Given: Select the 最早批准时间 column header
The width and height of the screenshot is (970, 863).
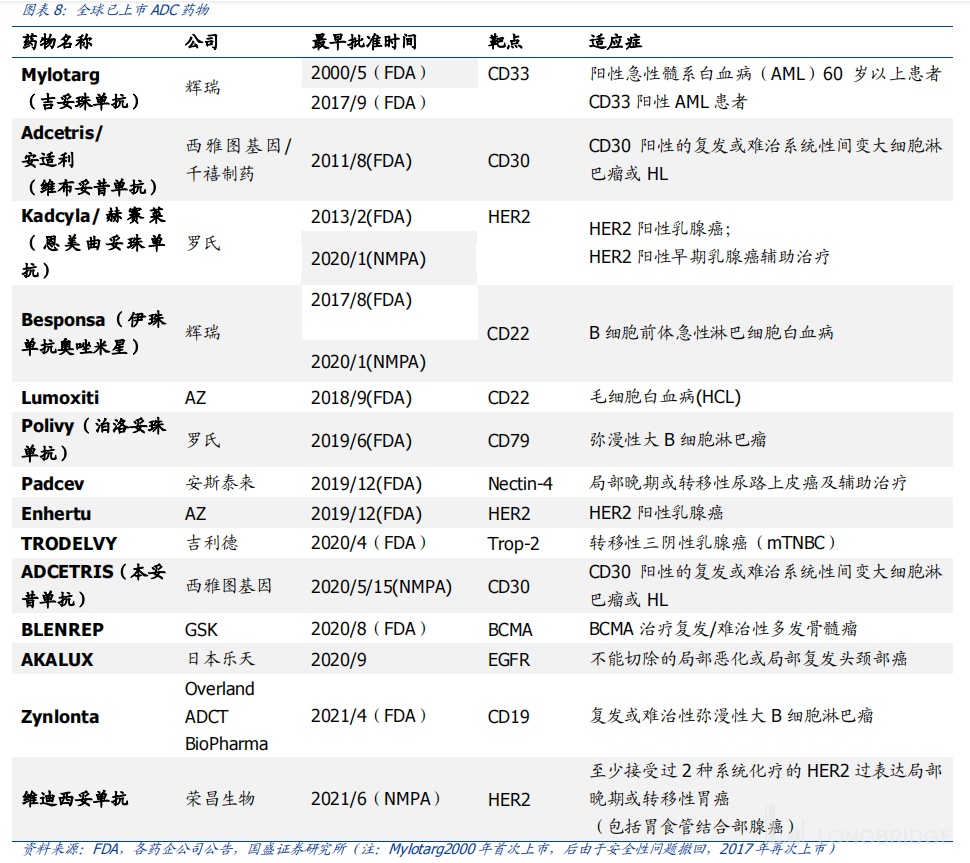Looking at the screenshot, I should [364, 42].
